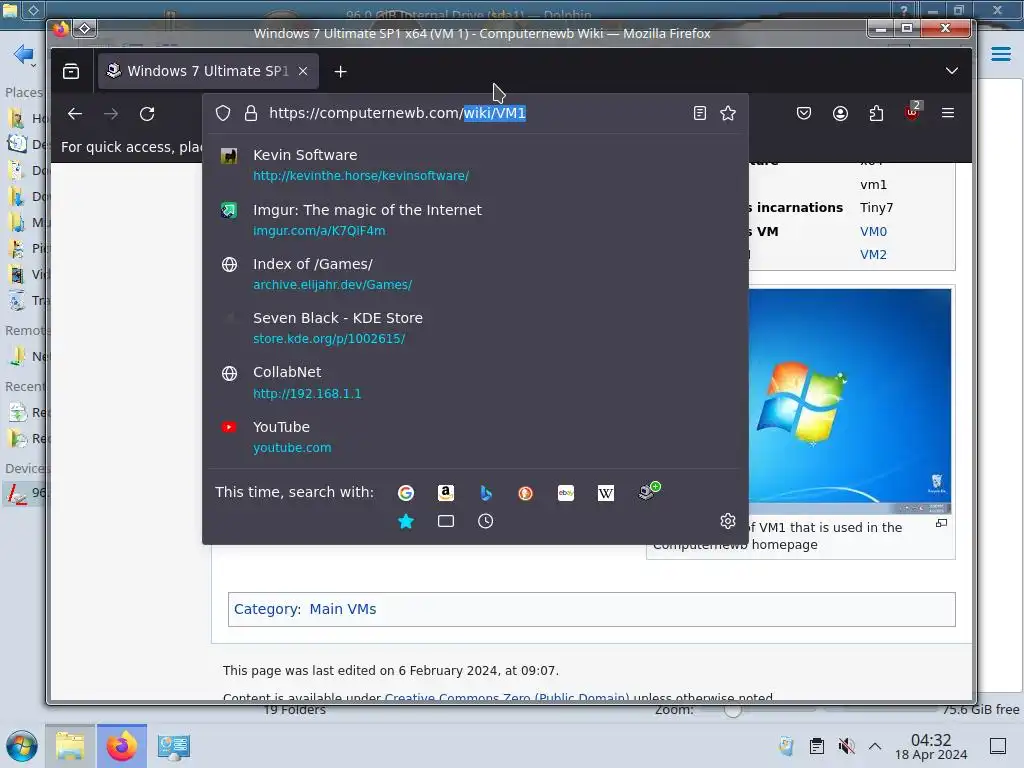Toggle reader view in the address bar

click(699, 113)
